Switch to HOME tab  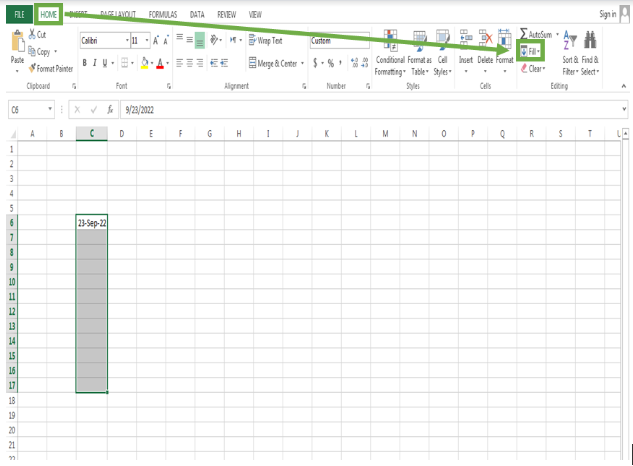coord(48,15)
